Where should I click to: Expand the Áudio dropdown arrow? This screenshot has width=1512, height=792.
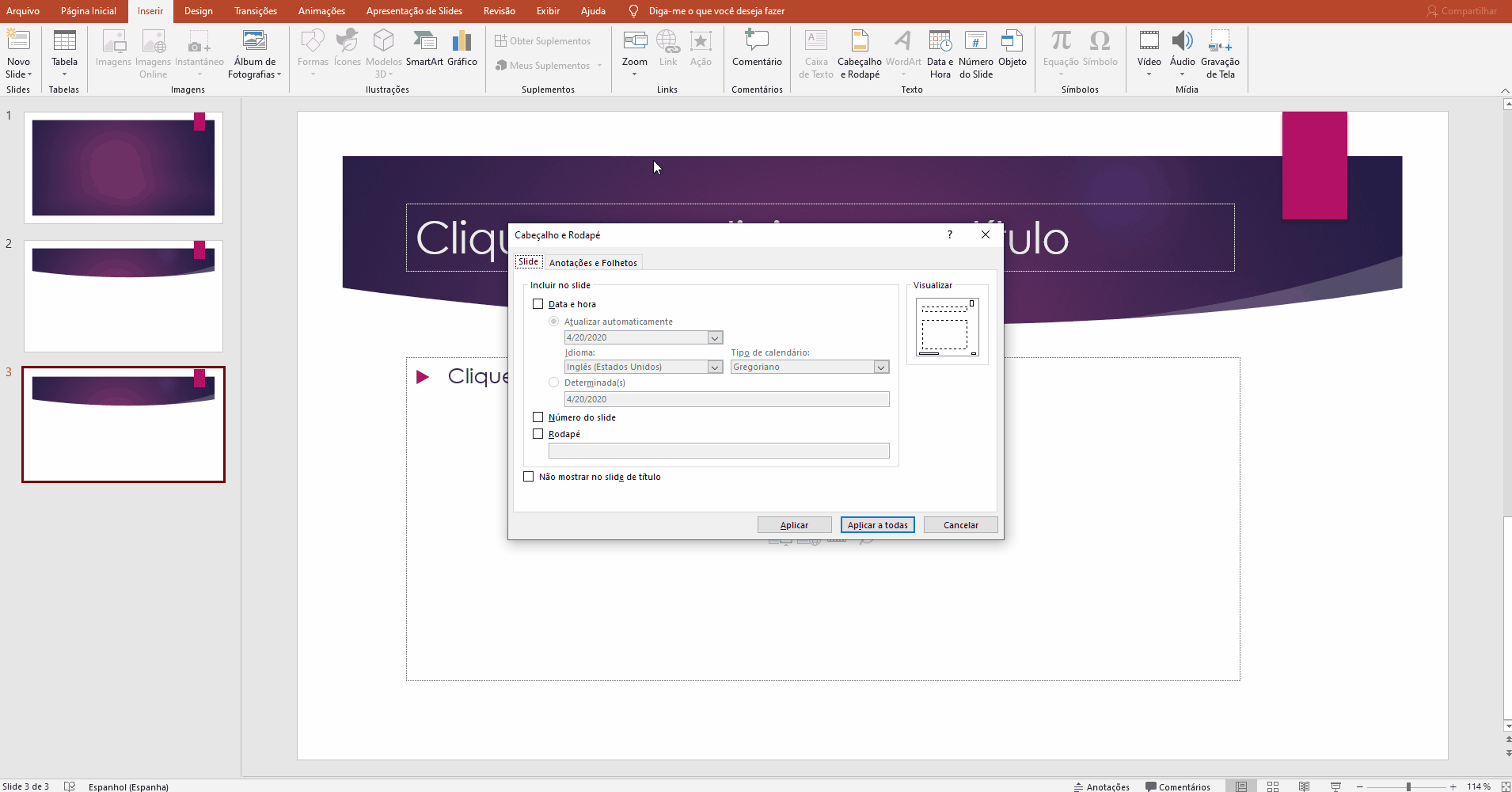click(x=1183, y=74)
